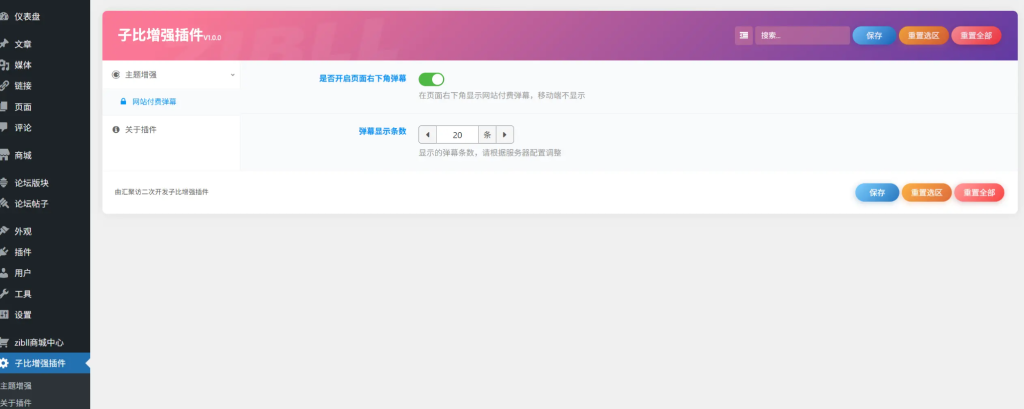Viewport: 1024px width, 409px height.
Task: Open the 仪表盘 dashboard icon
Action: point(5,16)
